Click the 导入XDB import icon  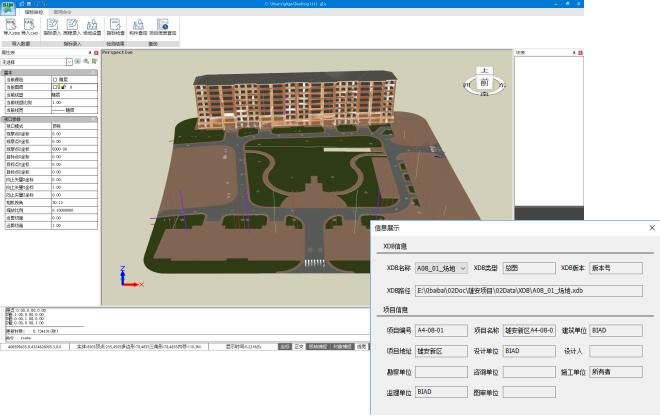point(12,23)
